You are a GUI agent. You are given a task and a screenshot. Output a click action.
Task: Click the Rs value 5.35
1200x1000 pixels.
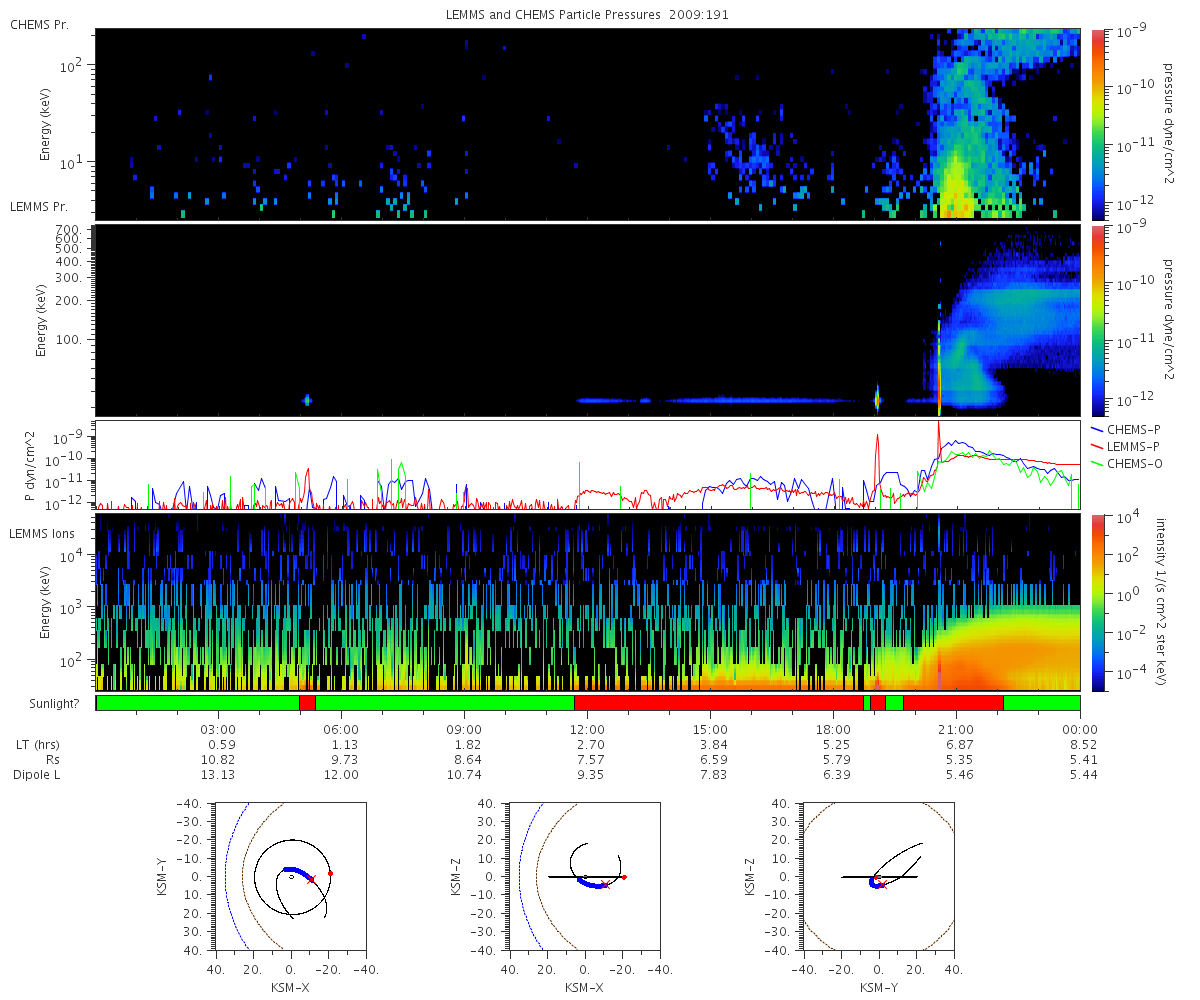point(959,759)
